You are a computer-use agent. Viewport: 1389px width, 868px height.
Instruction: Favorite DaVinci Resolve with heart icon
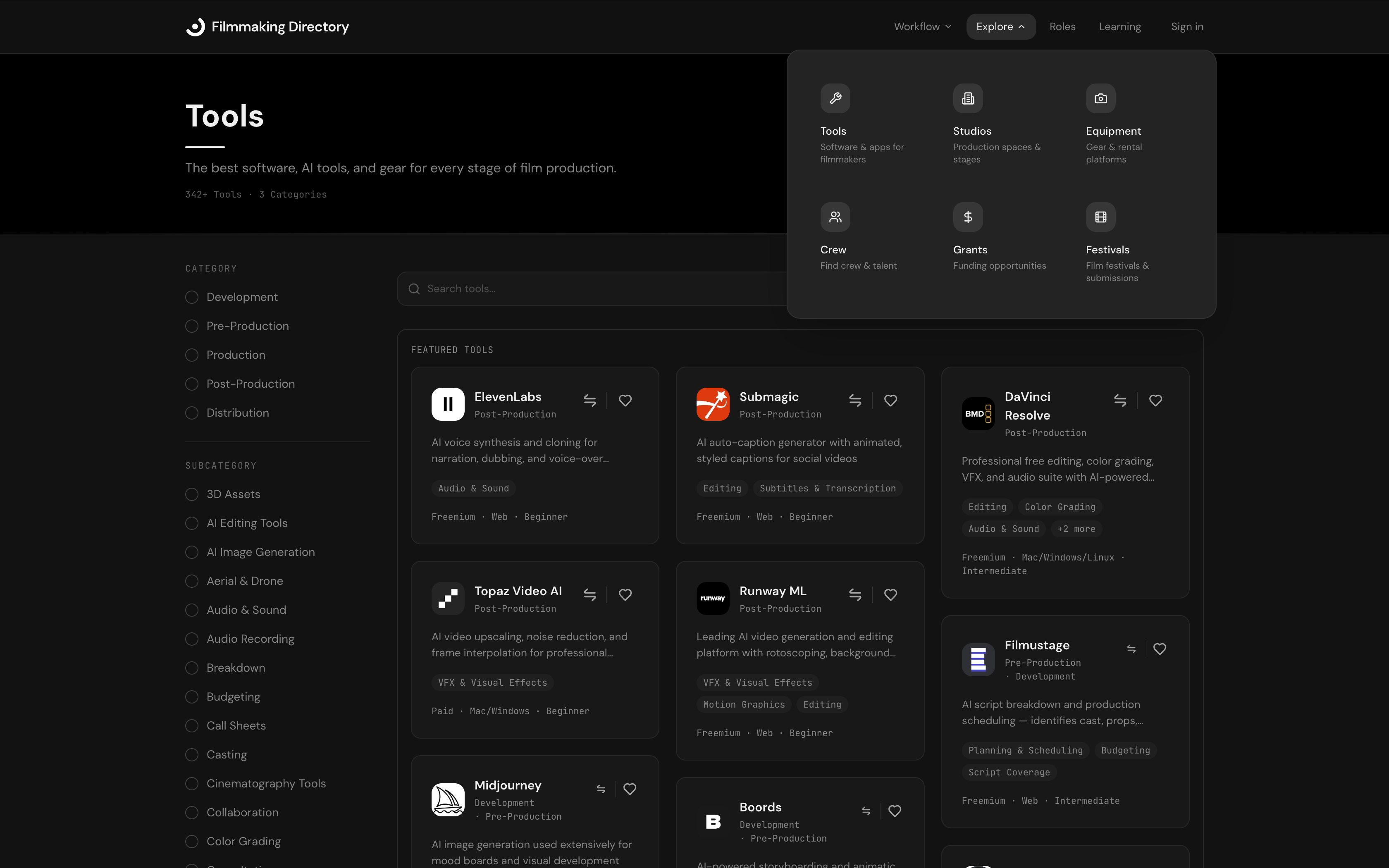(x=1155, y=400)
